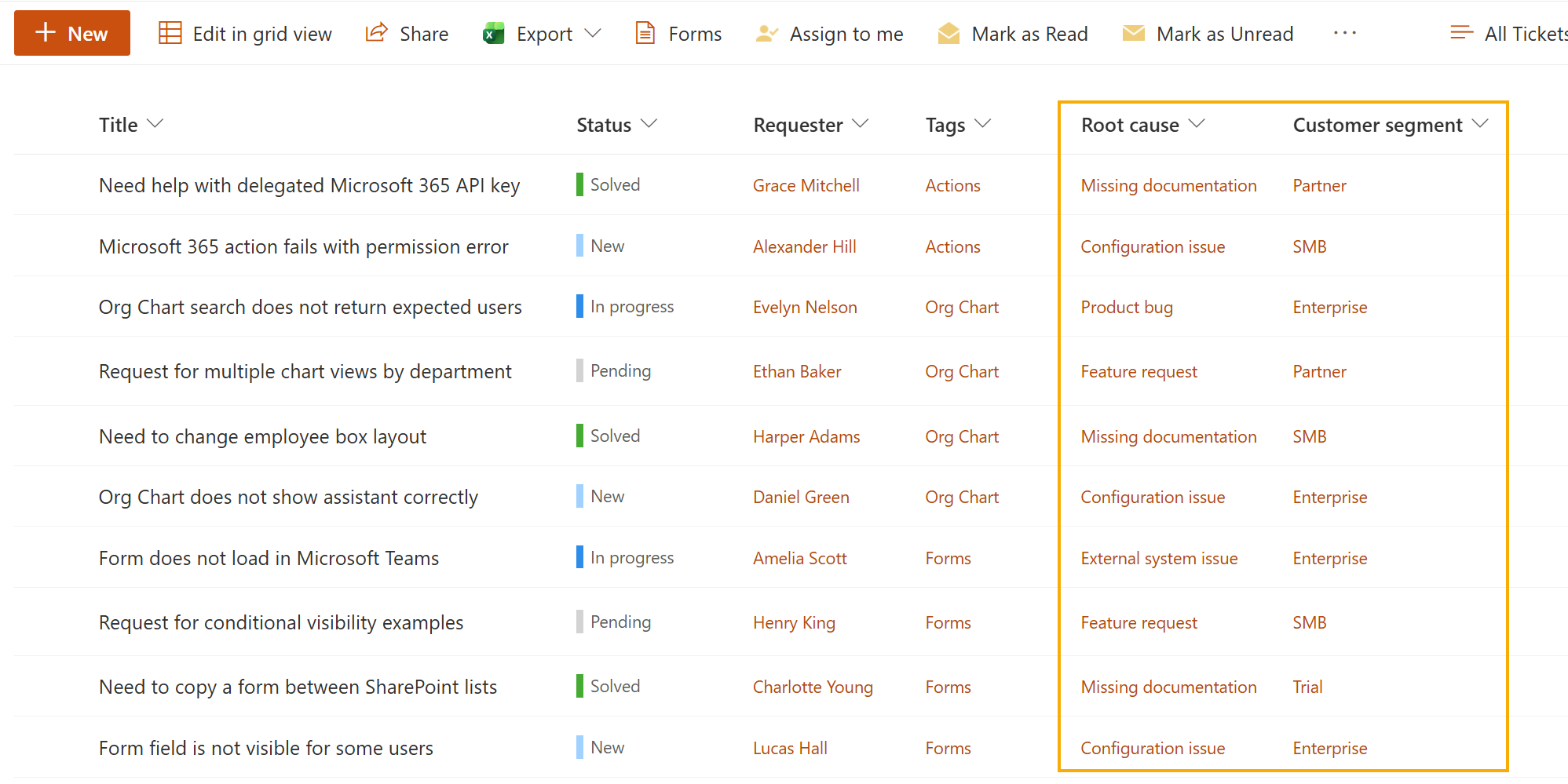Image resolution: width=1568 pixels, height=784 pixels.
Task: Click Trial customer segment
Action: pyautogui.click(x=1307, y=687)
